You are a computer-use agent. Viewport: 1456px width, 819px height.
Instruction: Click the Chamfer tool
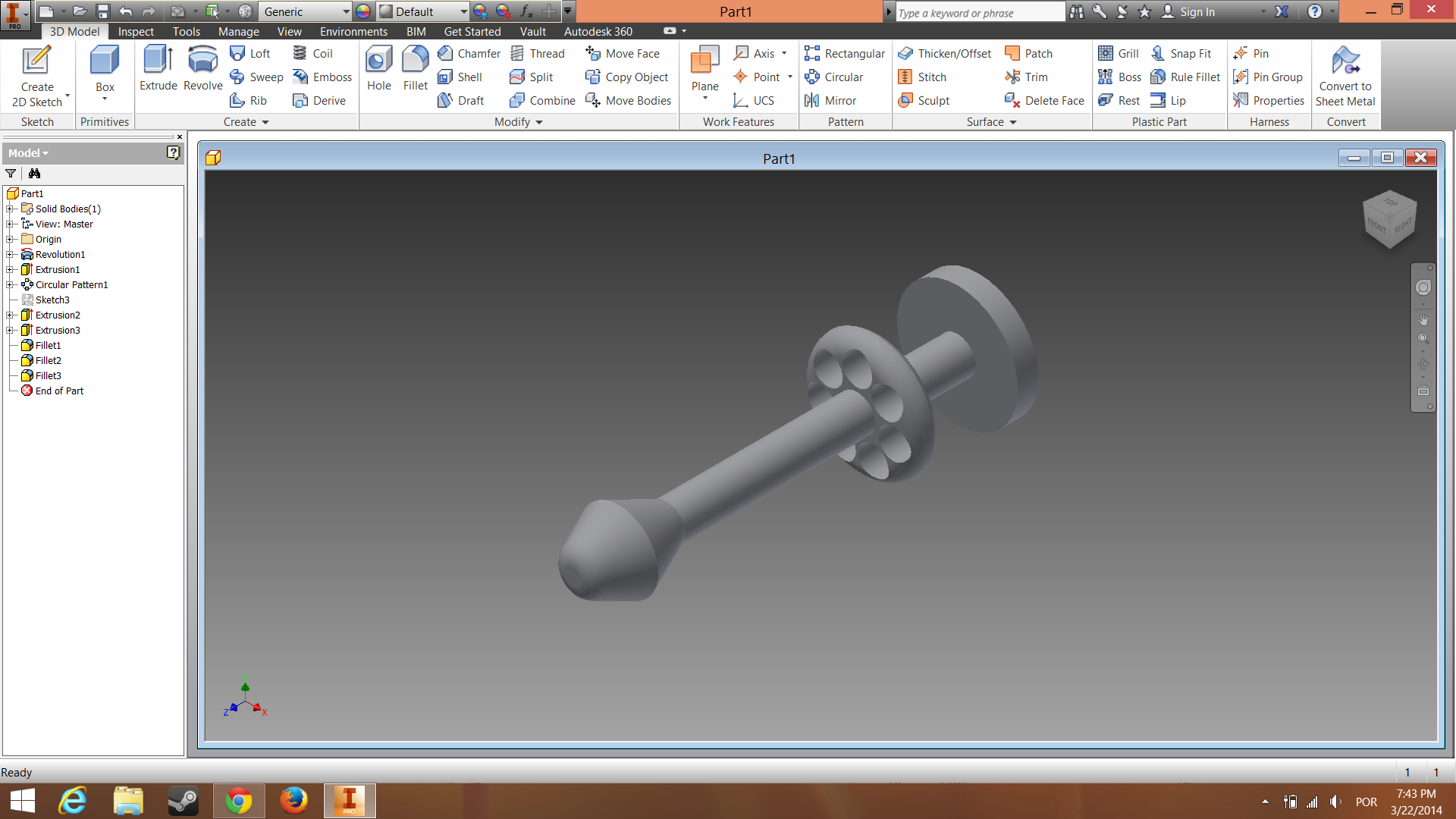click(469, 53)
